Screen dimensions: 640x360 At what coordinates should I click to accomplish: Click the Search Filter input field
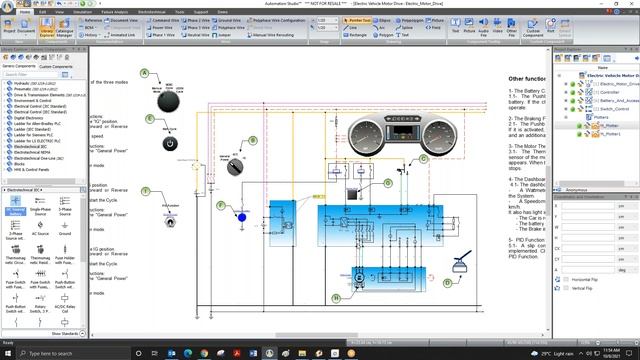(x=32, y=75)
